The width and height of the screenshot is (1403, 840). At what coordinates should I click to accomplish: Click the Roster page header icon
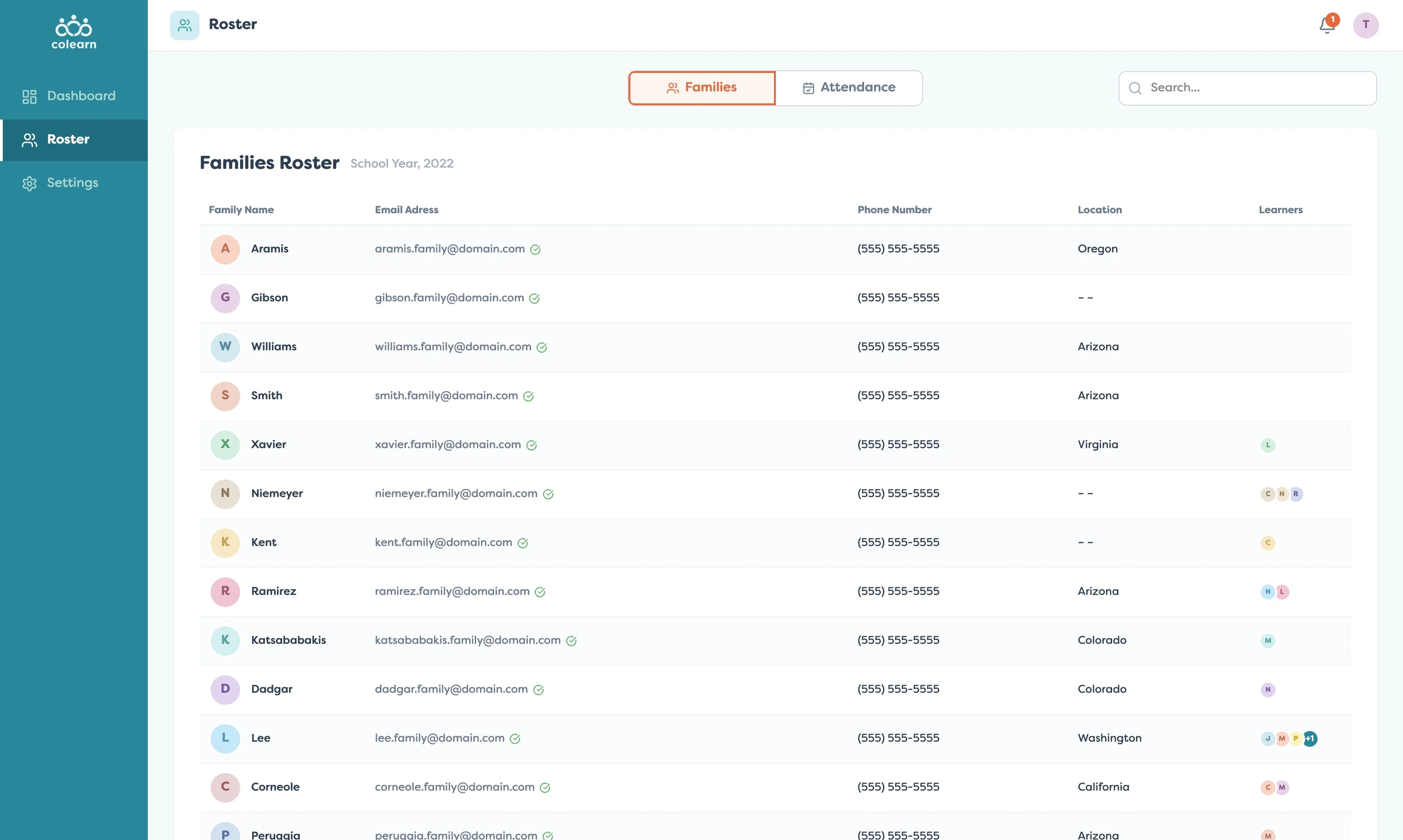click(185, 25)
